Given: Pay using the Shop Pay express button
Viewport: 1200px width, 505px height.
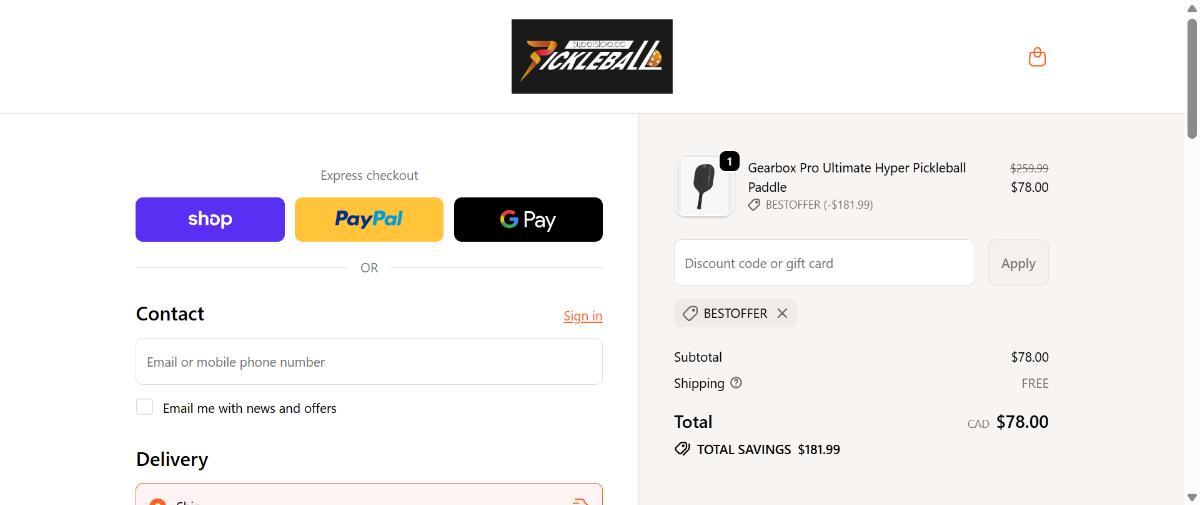Looking at the screenshot, I should coord(210,219).
